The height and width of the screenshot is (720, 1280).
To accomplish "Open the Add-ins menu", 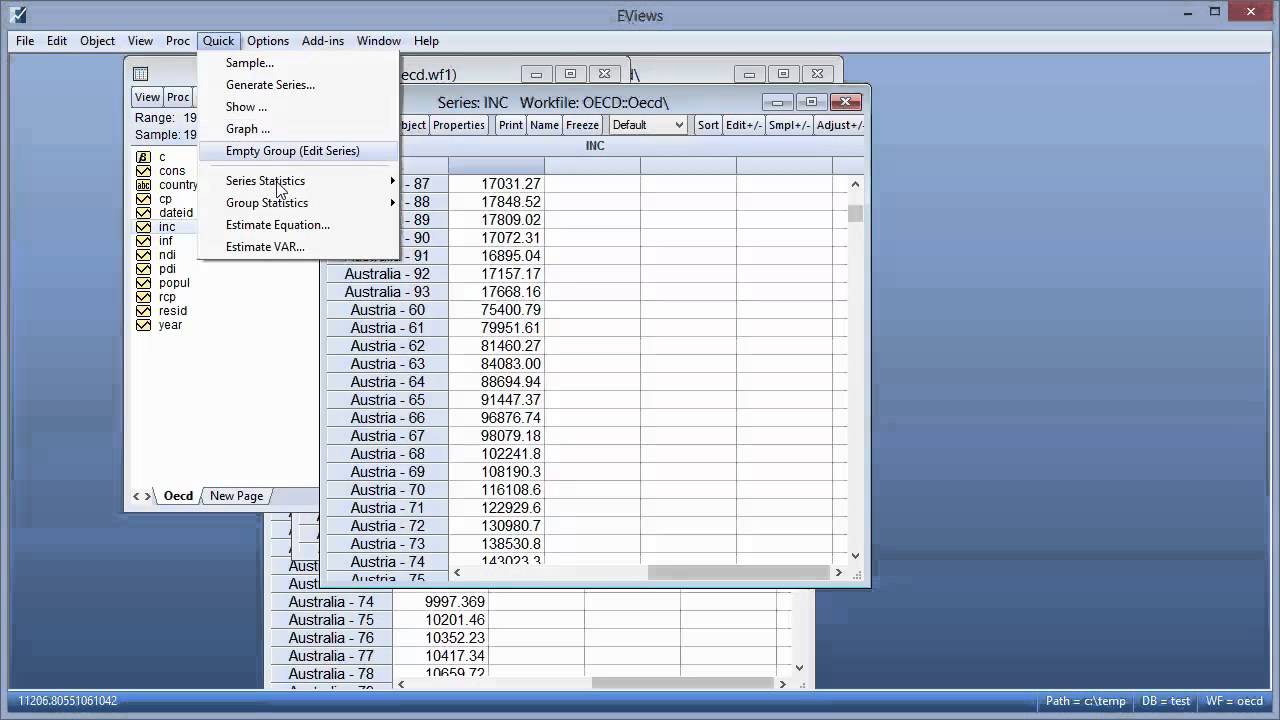I will point(323,41).
